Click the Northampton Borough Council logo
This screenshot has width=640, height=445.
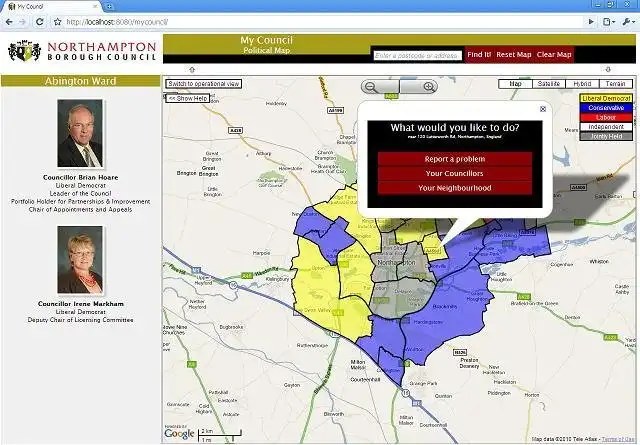(x=82, y=51)
